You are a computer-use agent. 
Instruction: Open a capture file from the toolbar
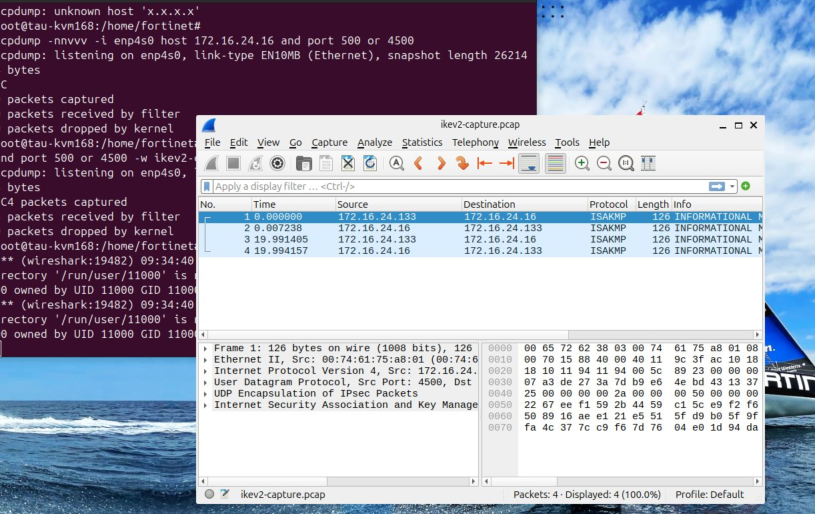pyautogui.click(x=304, y=164)
